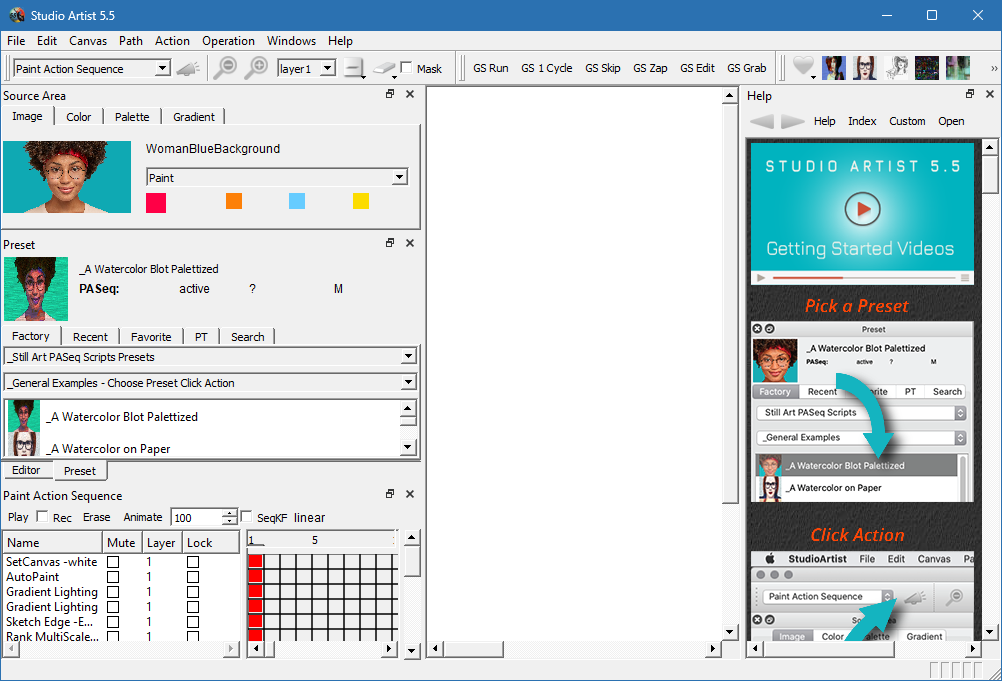Click the Help back arrow icon

point(762,121)
